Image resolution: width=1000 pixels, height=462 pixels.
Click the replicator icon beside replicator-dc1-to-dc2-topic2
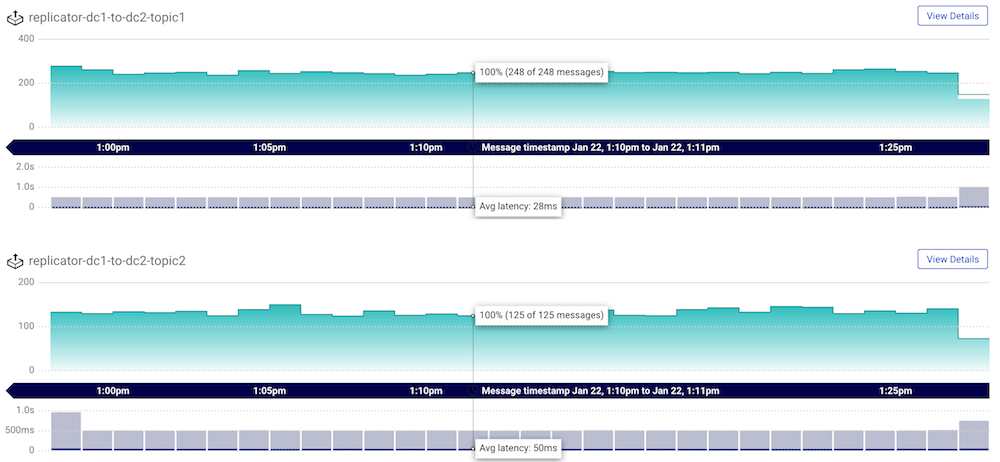15,260
